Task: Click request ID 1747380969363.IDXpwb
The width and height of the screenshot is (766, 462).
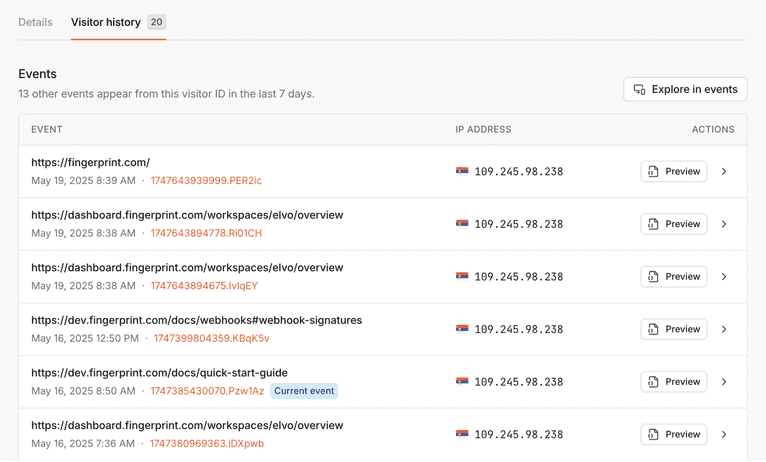Action: pyautogui.click(x=207, y=444)
